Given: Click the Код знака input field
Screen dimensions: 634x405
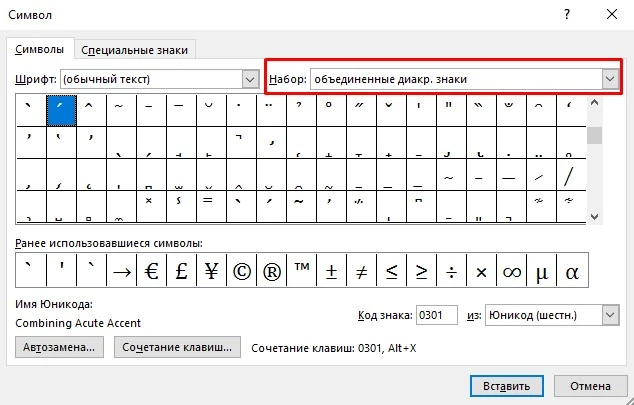Looking at the screenshot, I should pyautogui.click(x=436, y=315).
